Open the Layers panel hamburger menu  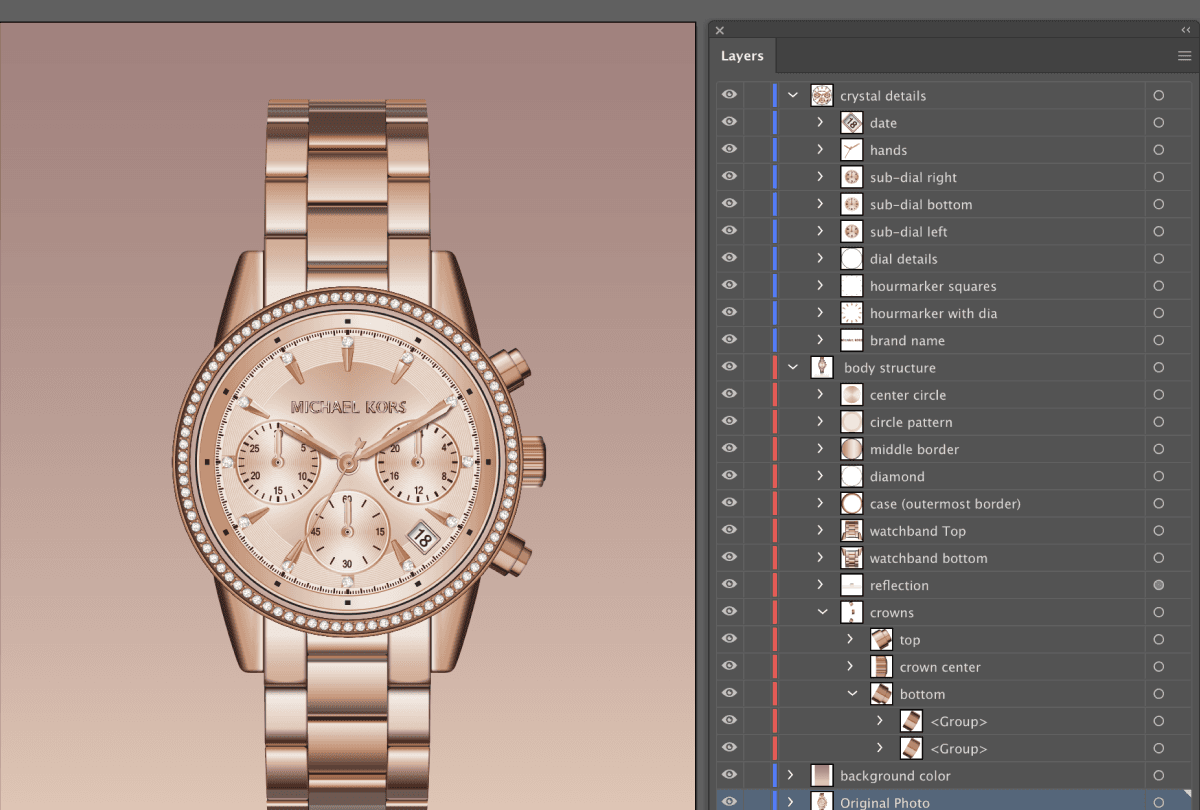coord(1184,56)
